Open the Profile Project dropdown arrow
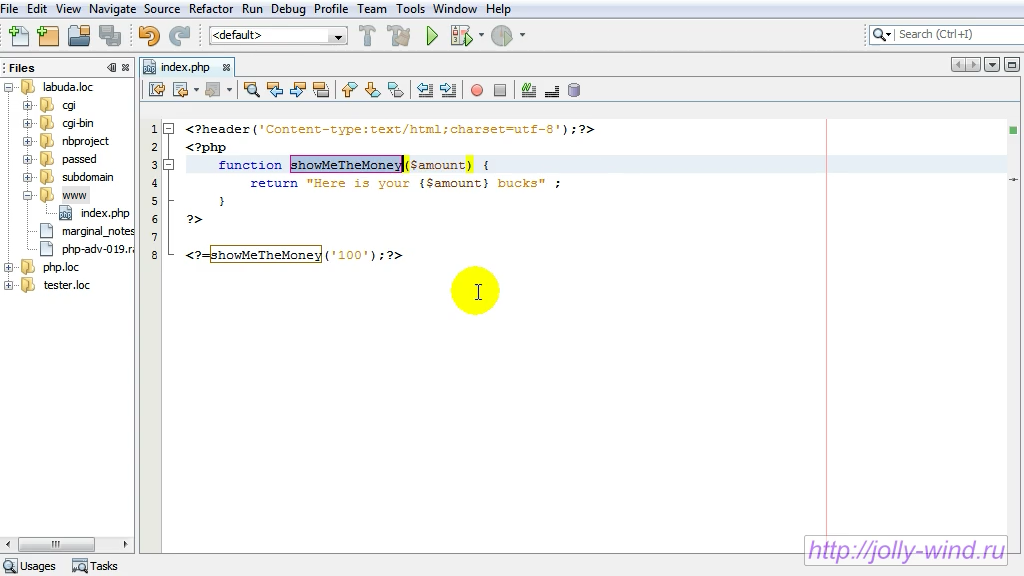Image resolution: width=1024 pixels, height=576 pixels. click(x=522, y=35)
